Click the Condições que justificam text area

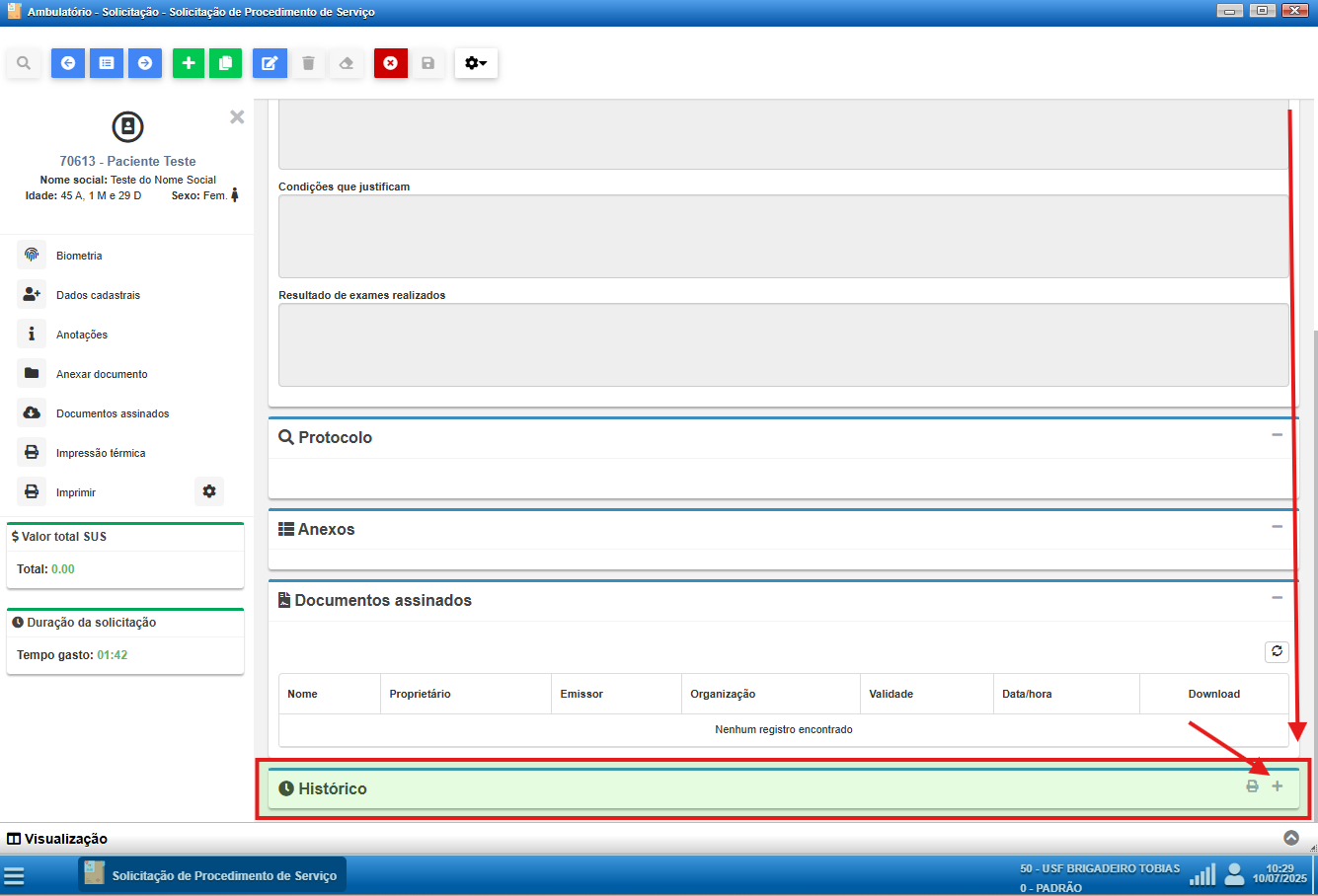(x=783, y=236)
